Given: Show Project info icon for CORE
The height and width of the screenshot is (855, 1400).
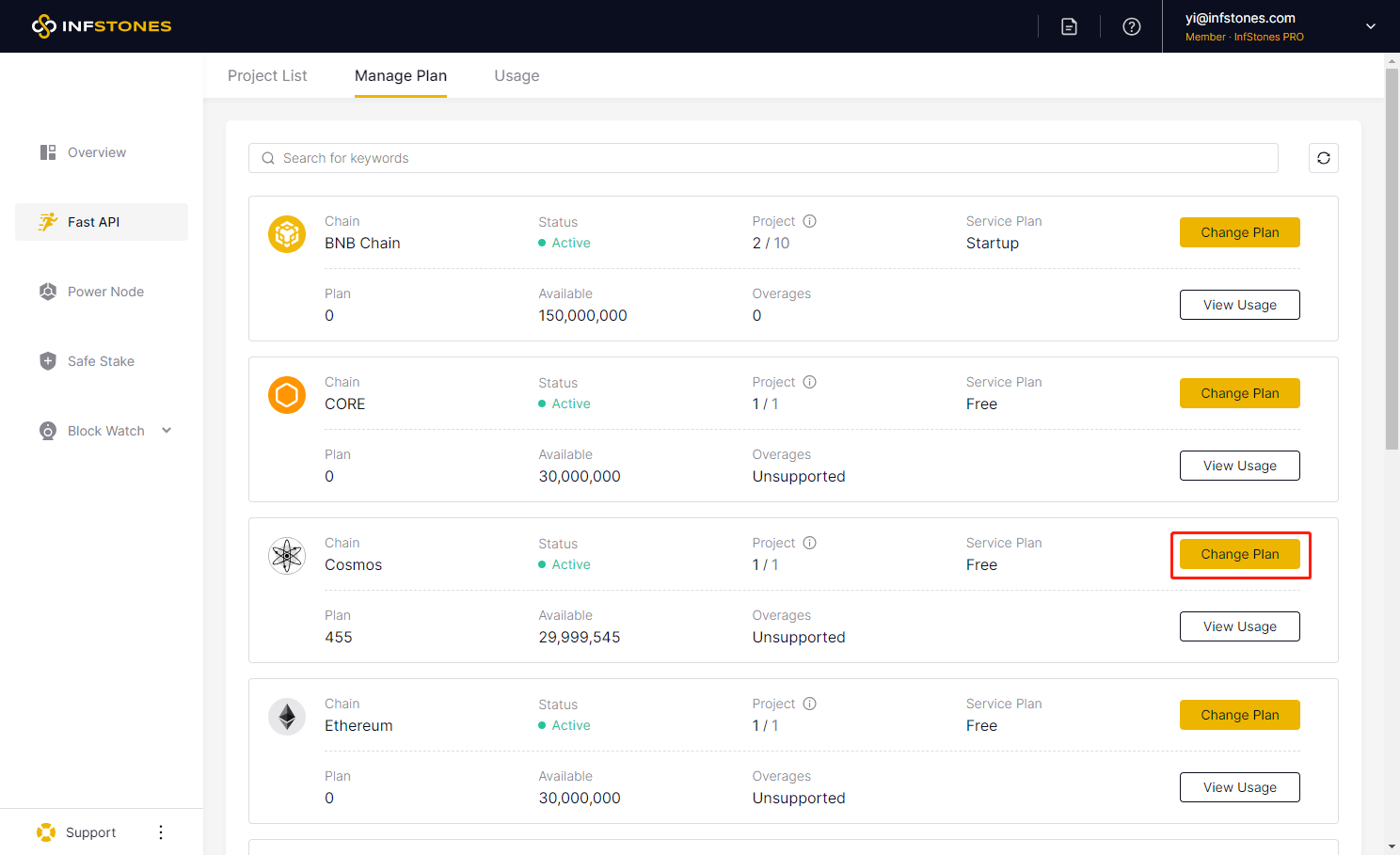Looking at the screenshot, I should [810, 382].
